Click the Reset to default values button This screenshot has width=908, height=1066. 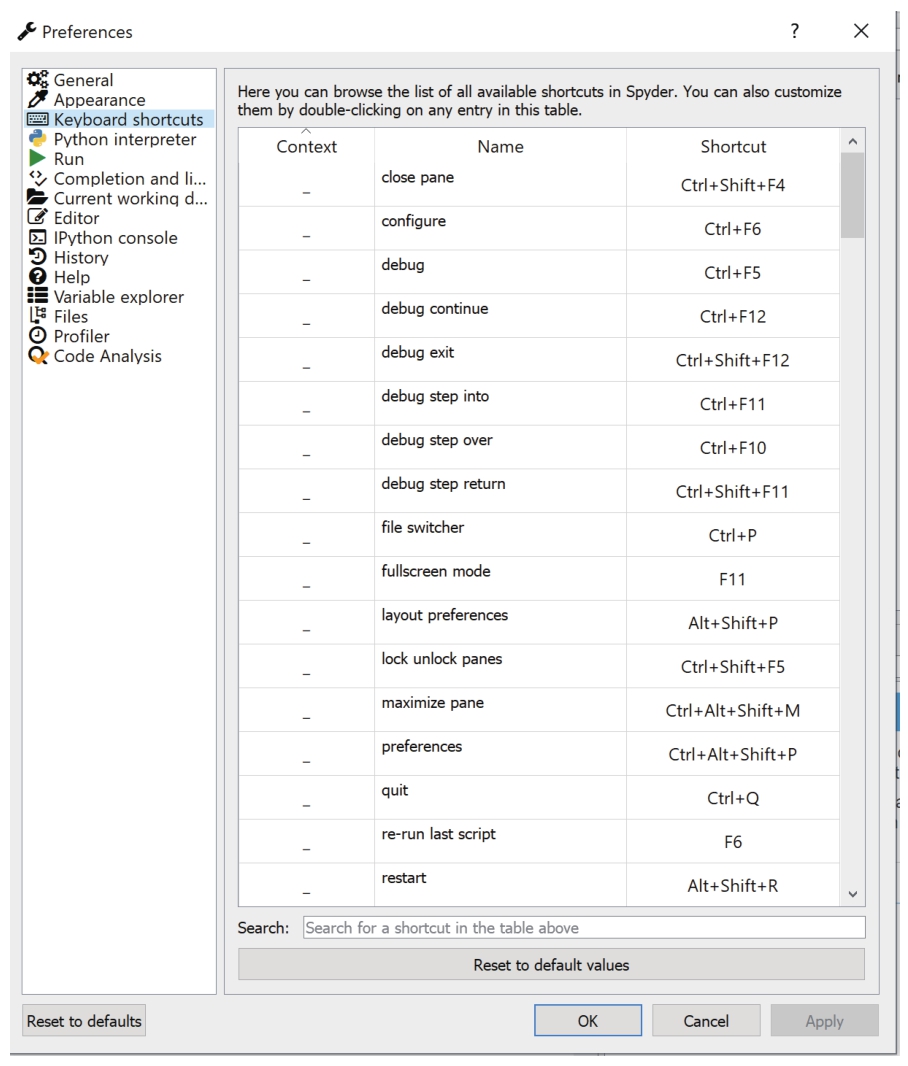[551, 965]
